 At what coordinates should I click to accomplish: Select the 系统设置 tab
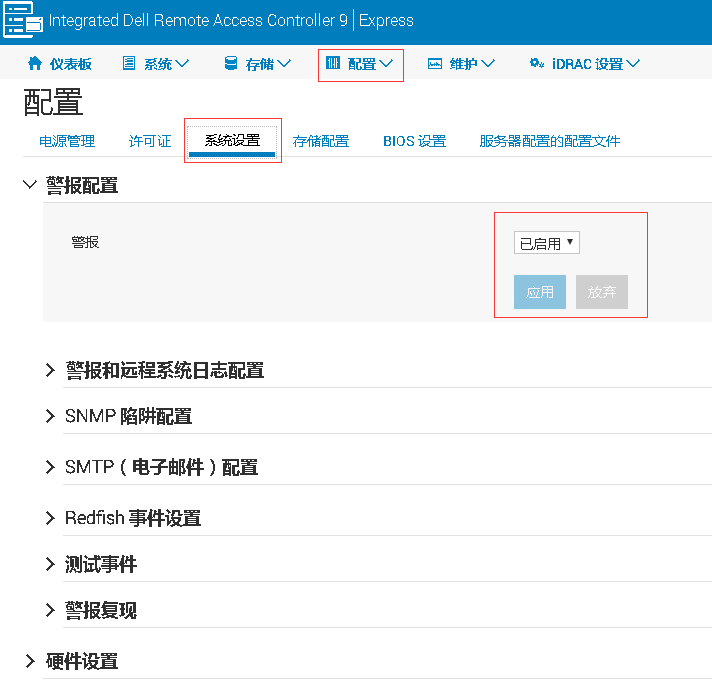tap(232, 140)
